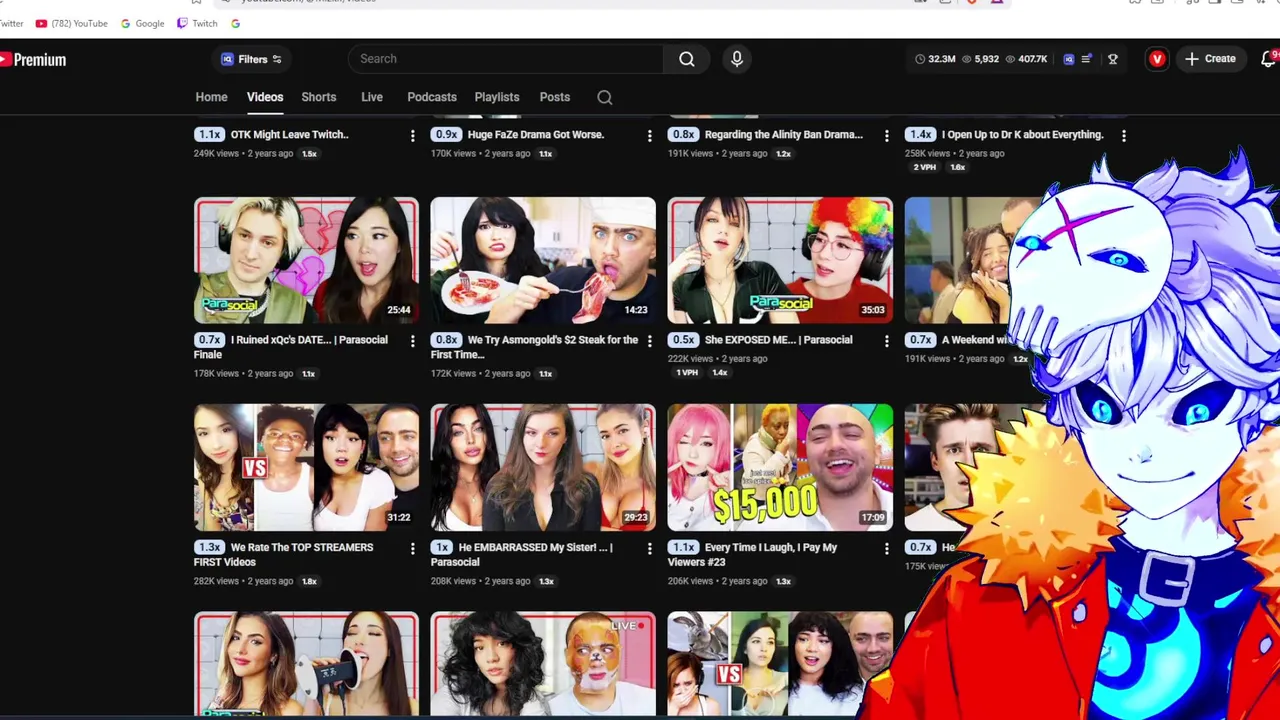Open menu for OTK Might Leave Twitch video
This screenshot has width=1280, height=720.
(x=412, y=135)
